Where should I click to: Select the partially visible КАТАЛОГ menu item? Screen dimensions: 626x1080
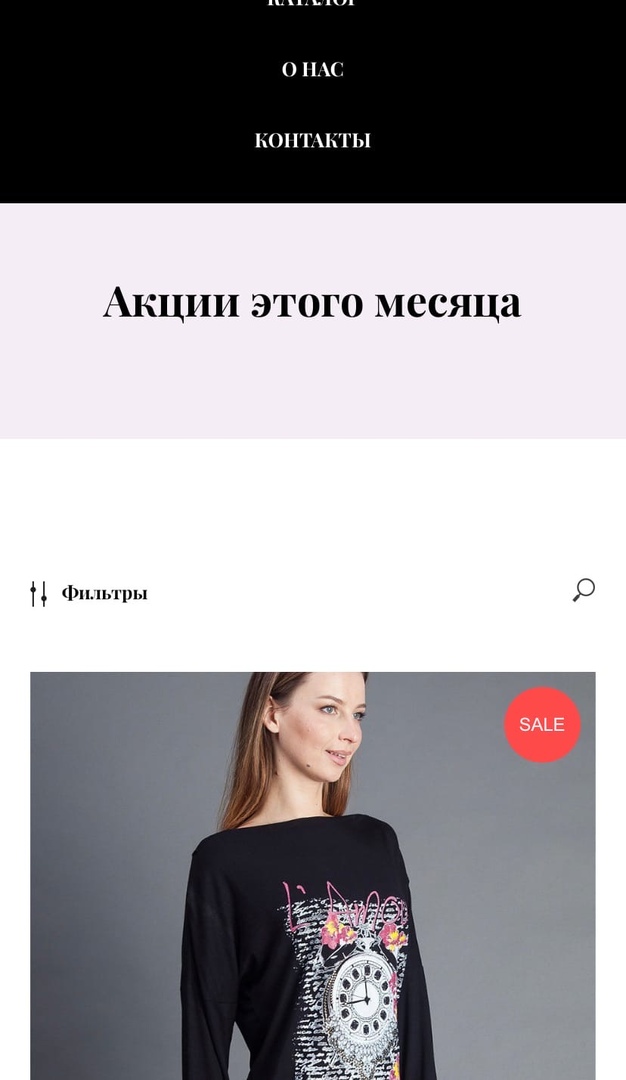tap(313, 3)
